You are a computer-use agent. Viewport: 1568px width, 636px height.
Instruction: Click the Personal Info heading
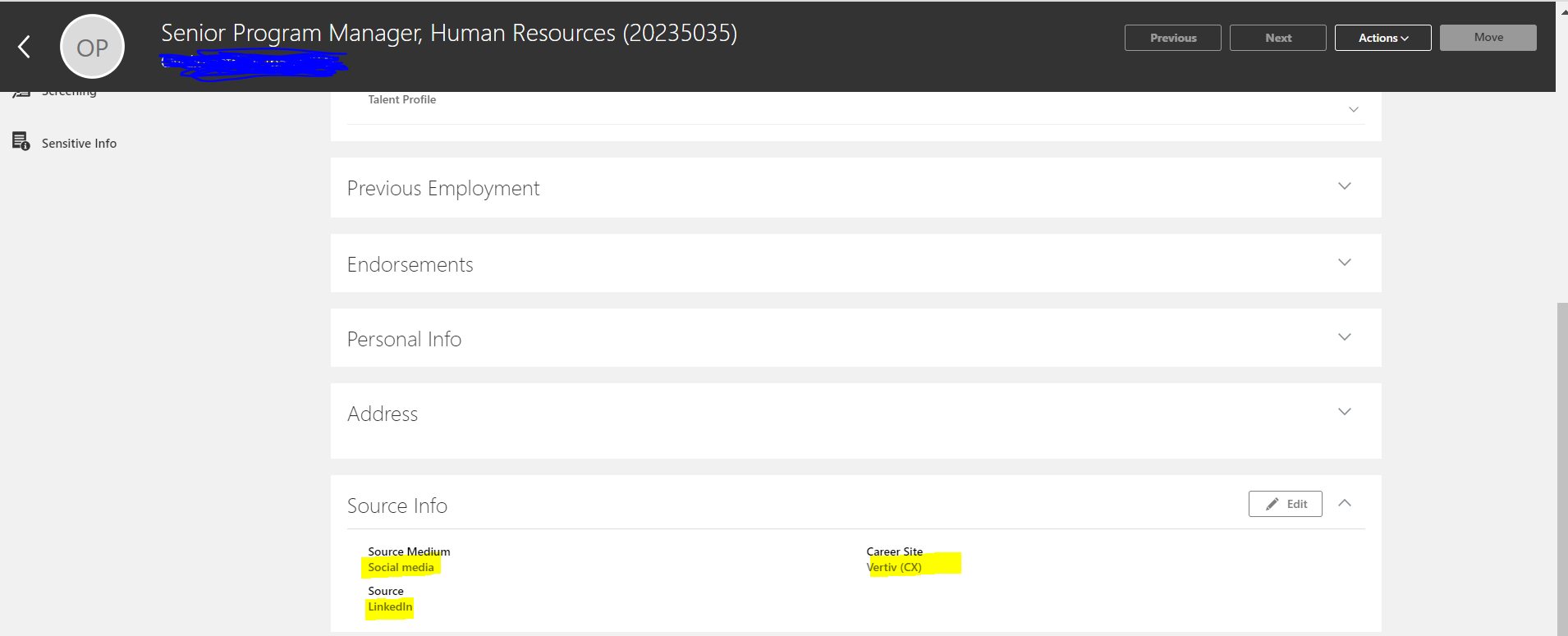404,339
